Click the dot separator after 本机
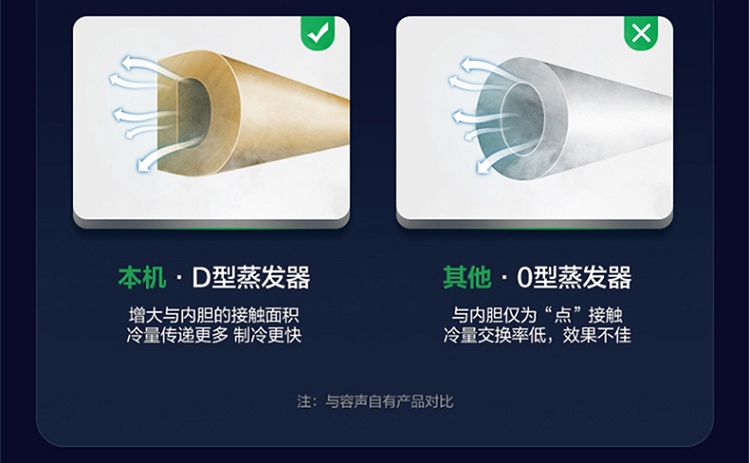 pos(179,277)
